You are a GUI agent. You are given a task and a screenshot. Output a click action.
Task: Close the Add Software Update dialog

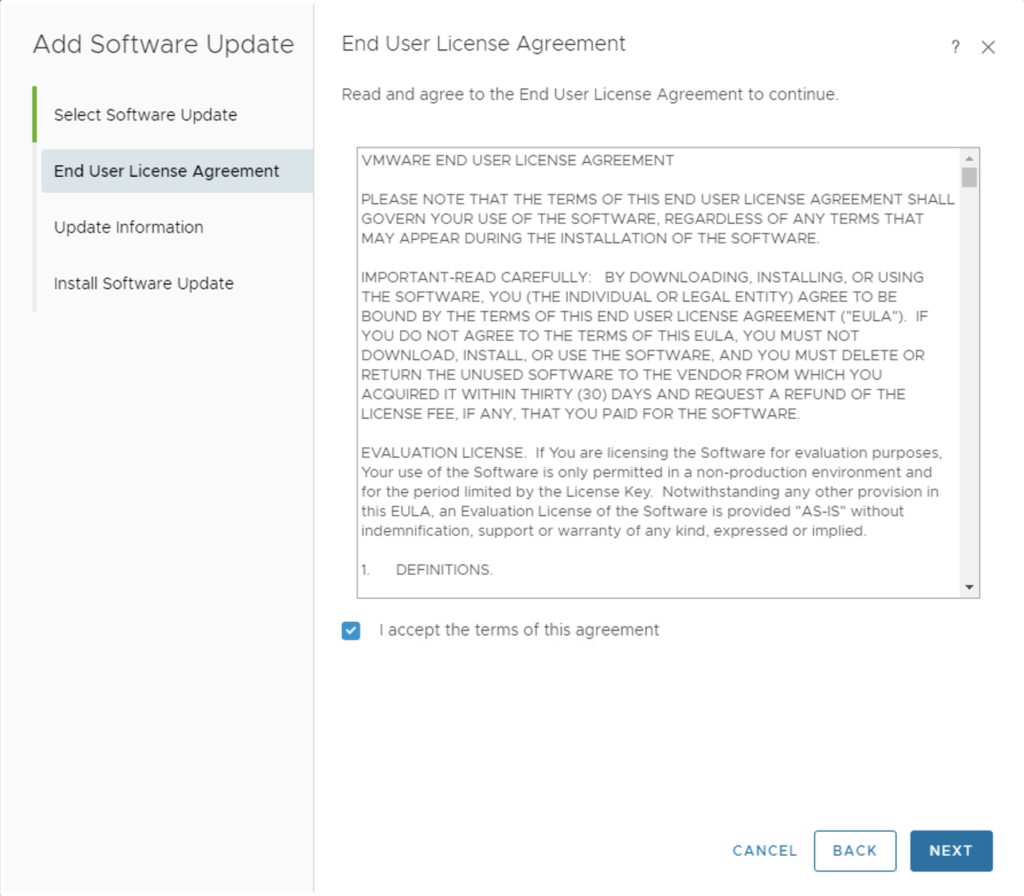(x=988, y=47)
